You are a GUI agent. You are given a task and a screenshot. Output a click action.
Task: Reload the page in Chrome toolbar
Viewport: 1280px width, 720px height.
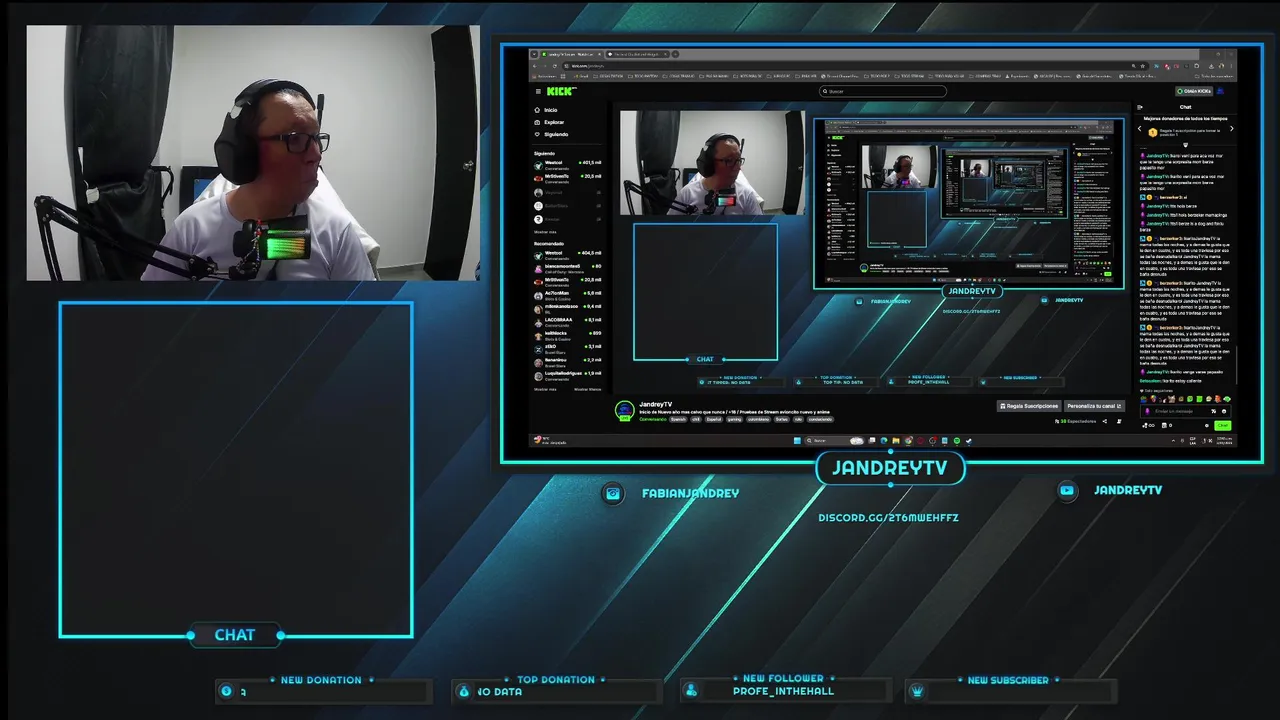pos(555,66)
